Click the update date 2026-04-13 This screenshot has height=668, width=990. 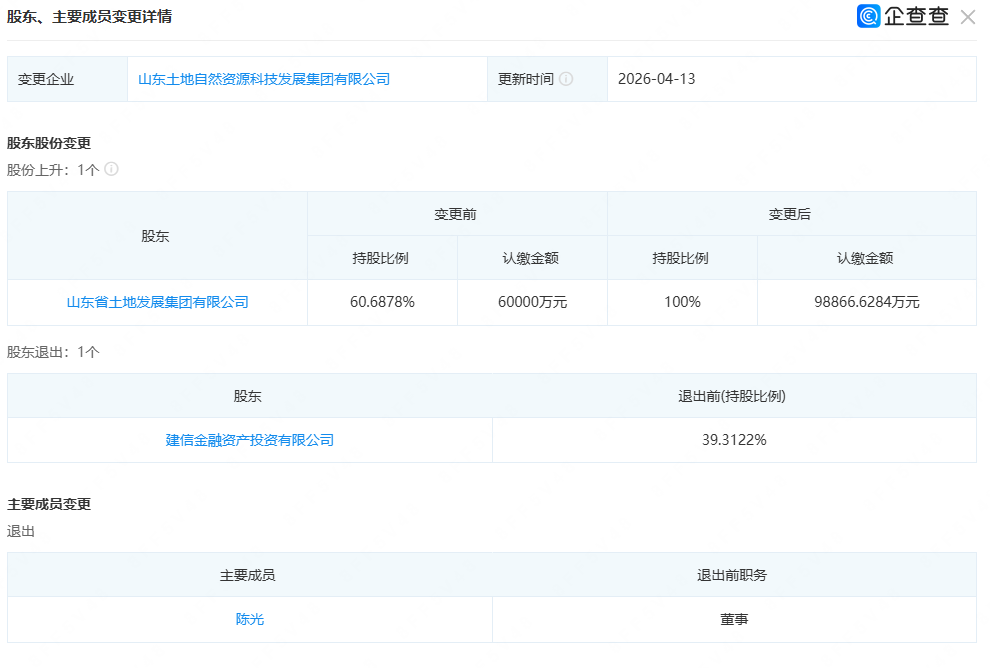[656, 79]
